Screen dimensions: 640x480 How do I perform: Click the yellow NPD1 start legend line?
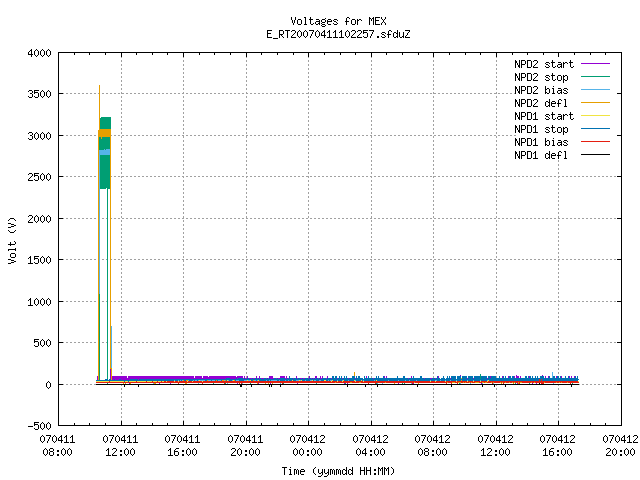pyautogui.click(x=595, y=116)
